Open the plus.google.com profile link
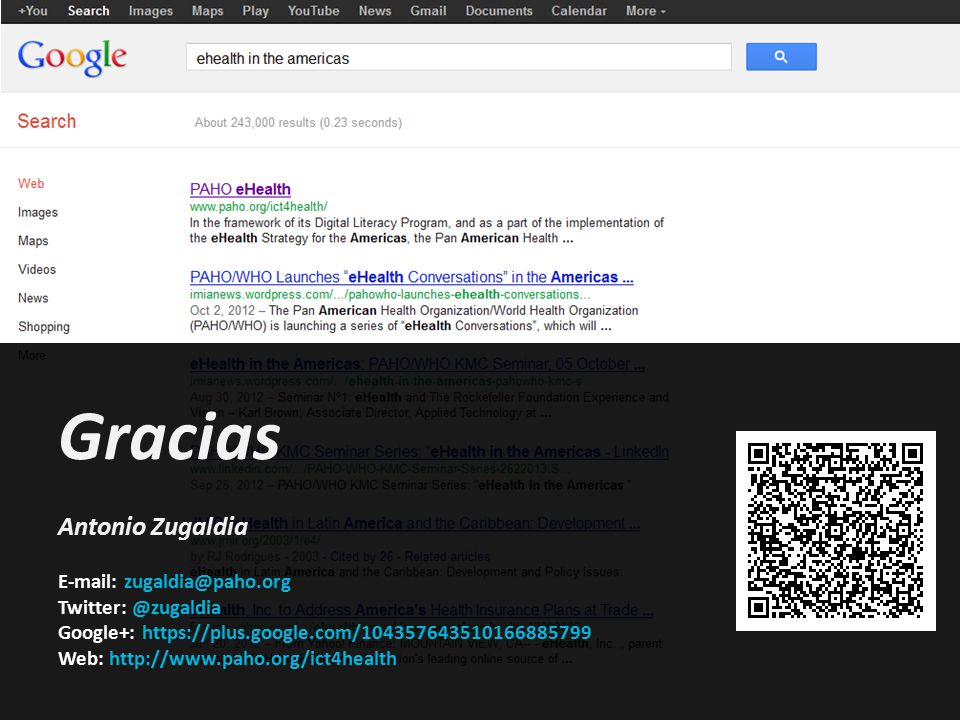 pyautogui.click(x=367, y=632)
